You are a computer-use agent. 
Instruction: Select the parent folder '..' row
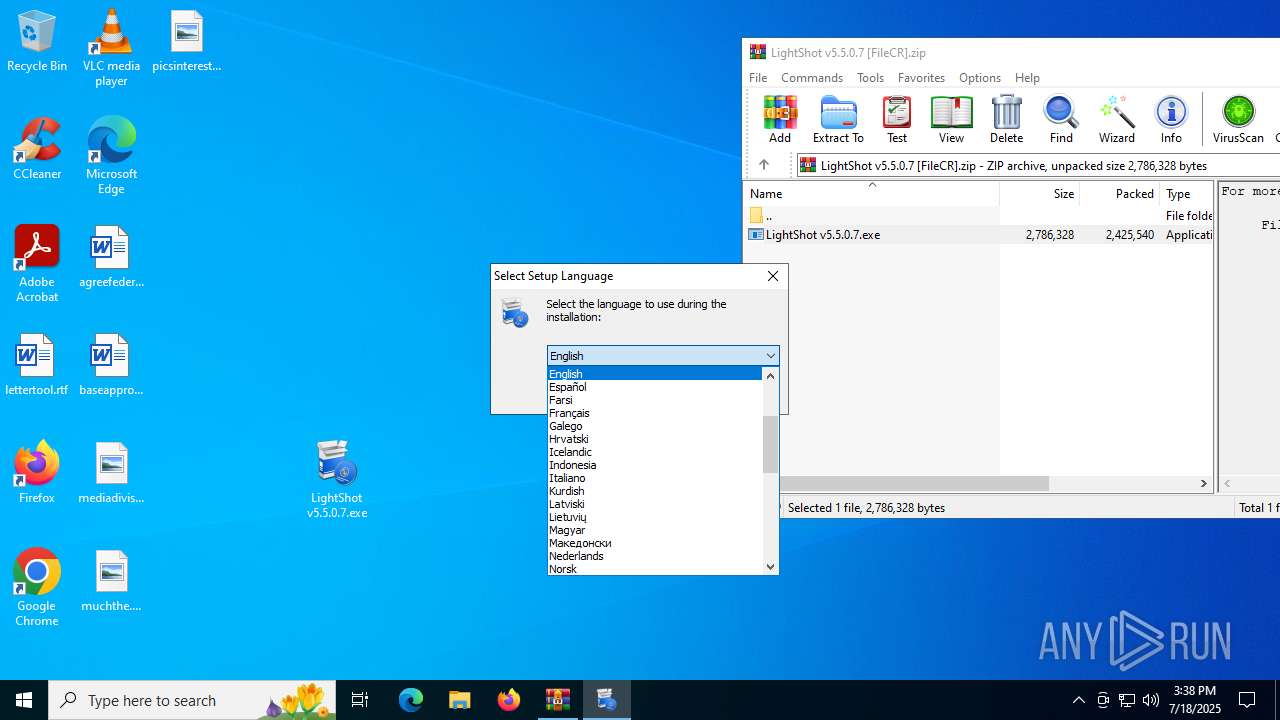tap(978, 216)
